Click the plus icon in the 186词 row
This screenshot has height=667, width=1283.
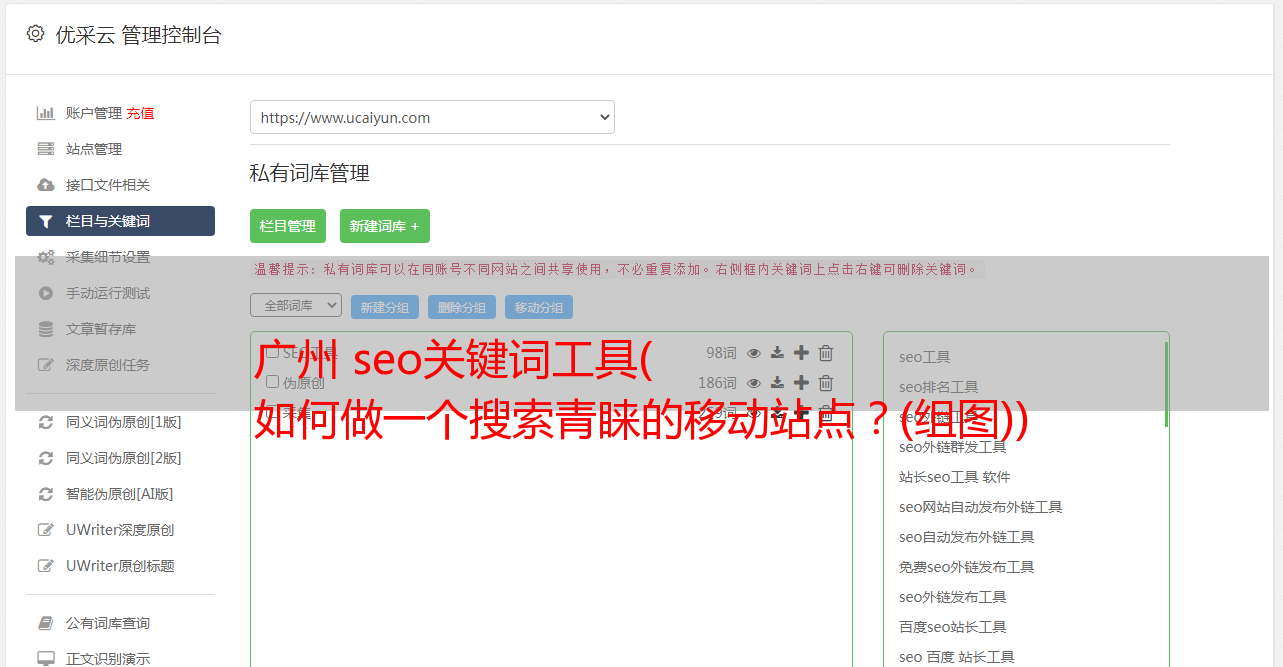coord(801,383)
